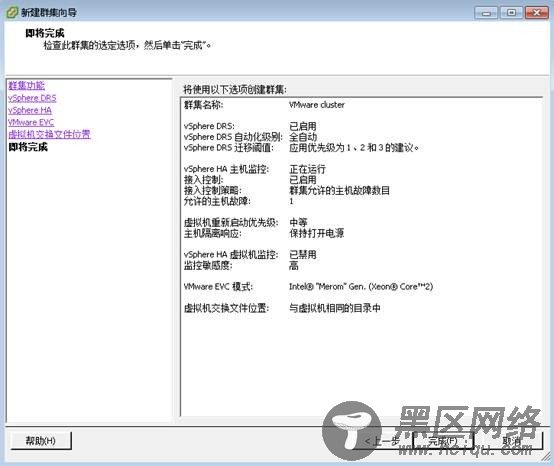Image resolution: width=554 pixels, height=466 pixels.
Task: Select the 群集允许的主机故障数目 policy value
Action: [x=340, y=190]
